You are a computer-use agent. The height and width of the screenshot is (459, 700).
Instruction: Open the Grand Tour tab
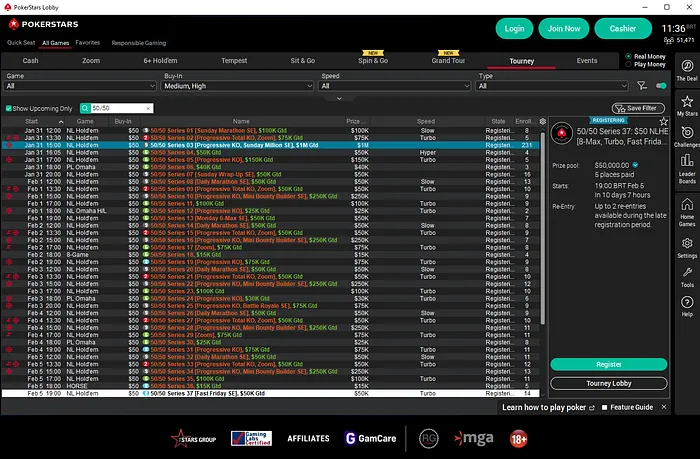point(448,61)
